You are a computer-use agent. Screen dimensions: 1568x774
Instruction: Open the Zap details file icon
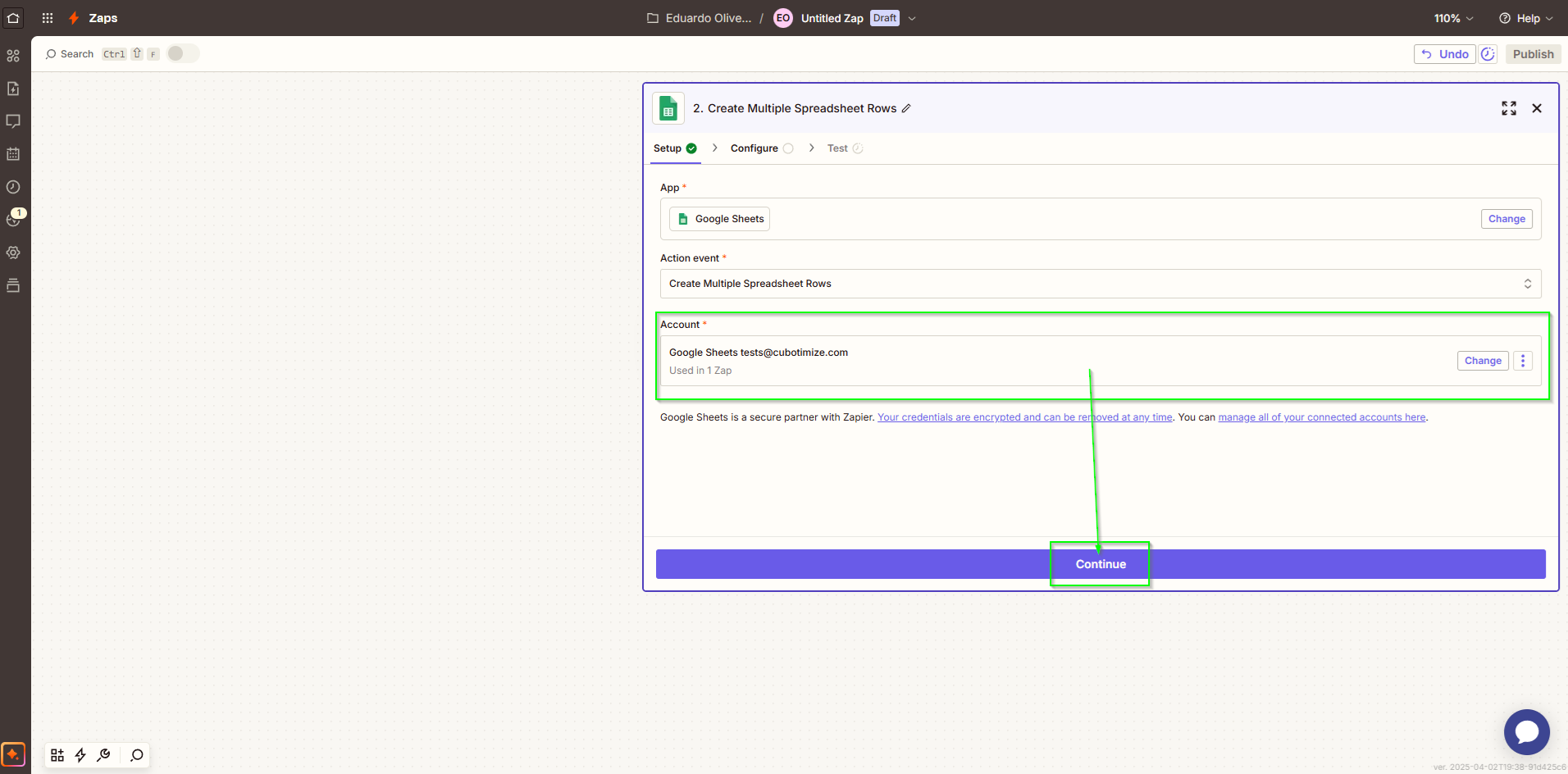(x=13, y=89)
